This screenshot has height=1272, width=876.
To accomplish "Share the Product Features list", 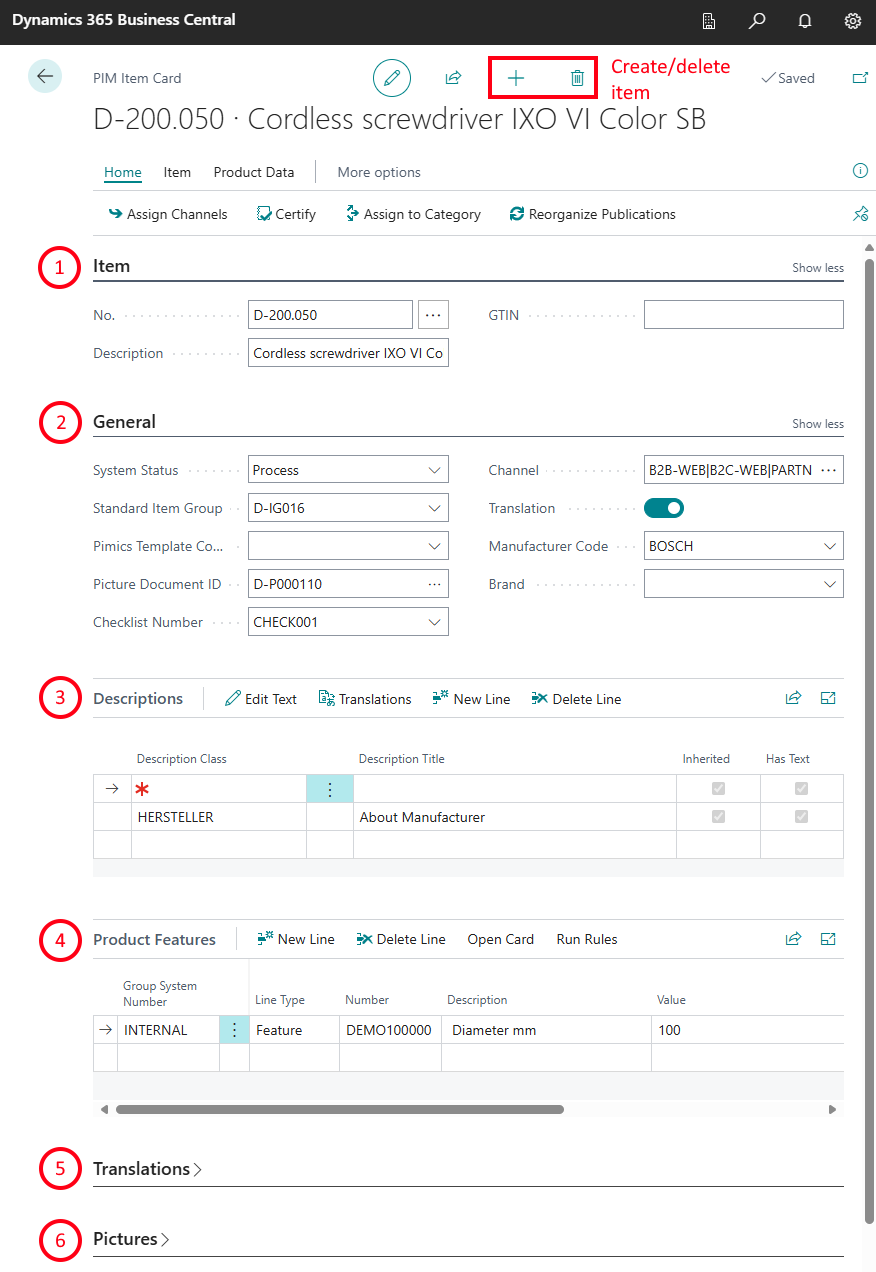I will [793, 938].
